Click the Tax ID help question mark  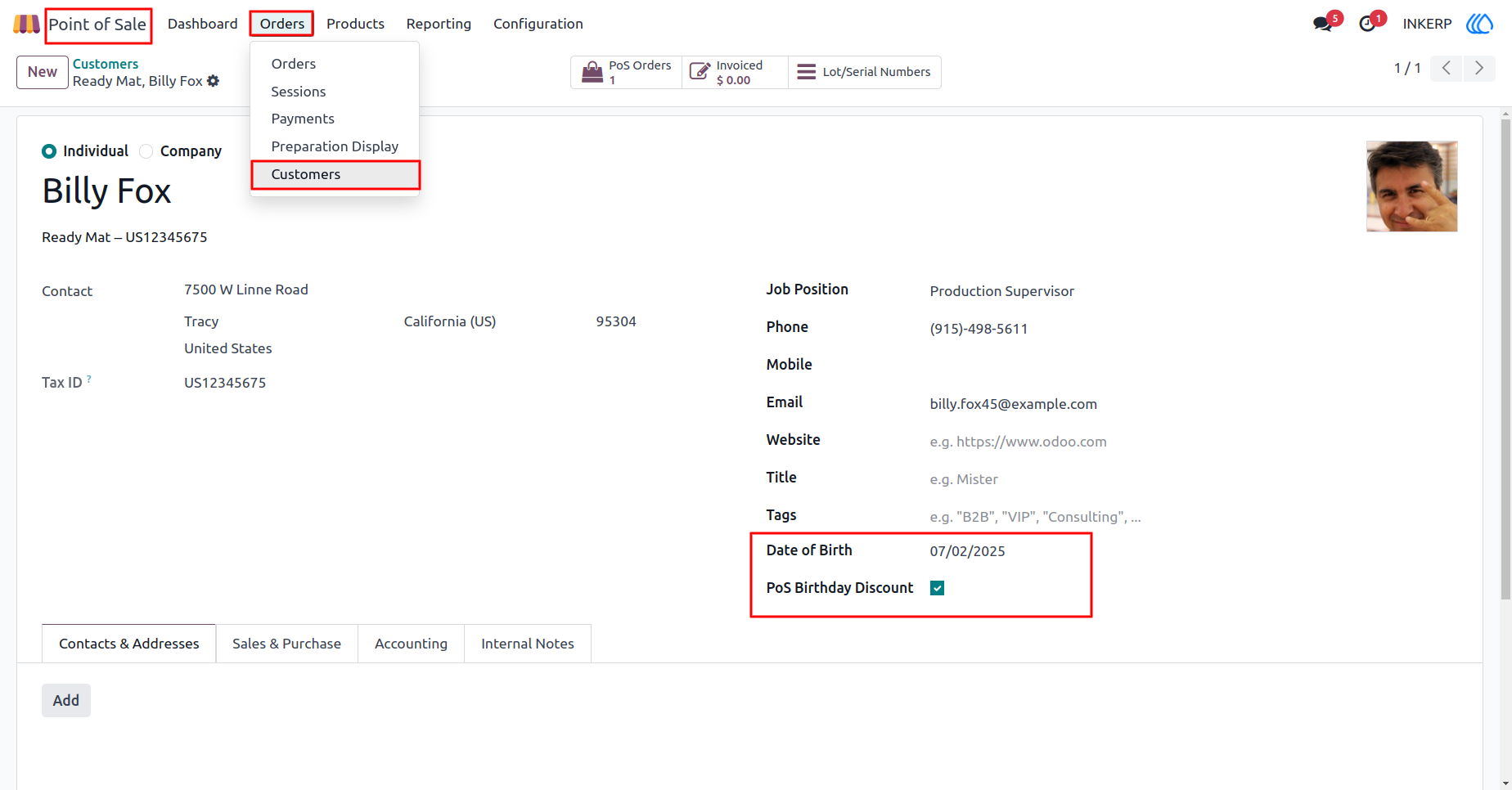89,379
